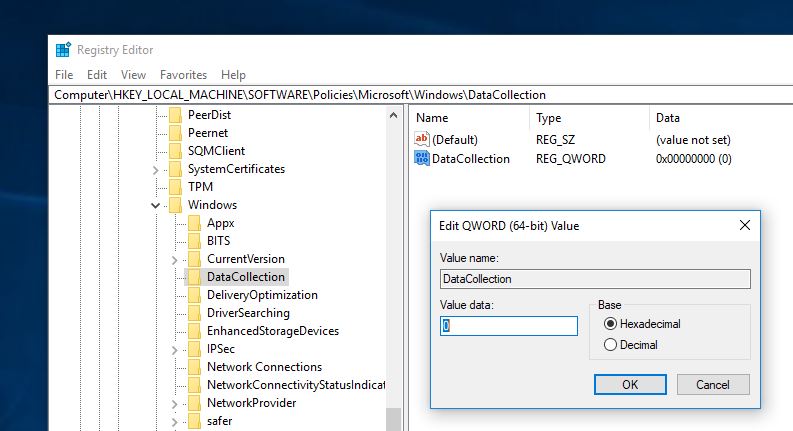Collapse the Windows key

pyautogui.click(x=155, y=205)
